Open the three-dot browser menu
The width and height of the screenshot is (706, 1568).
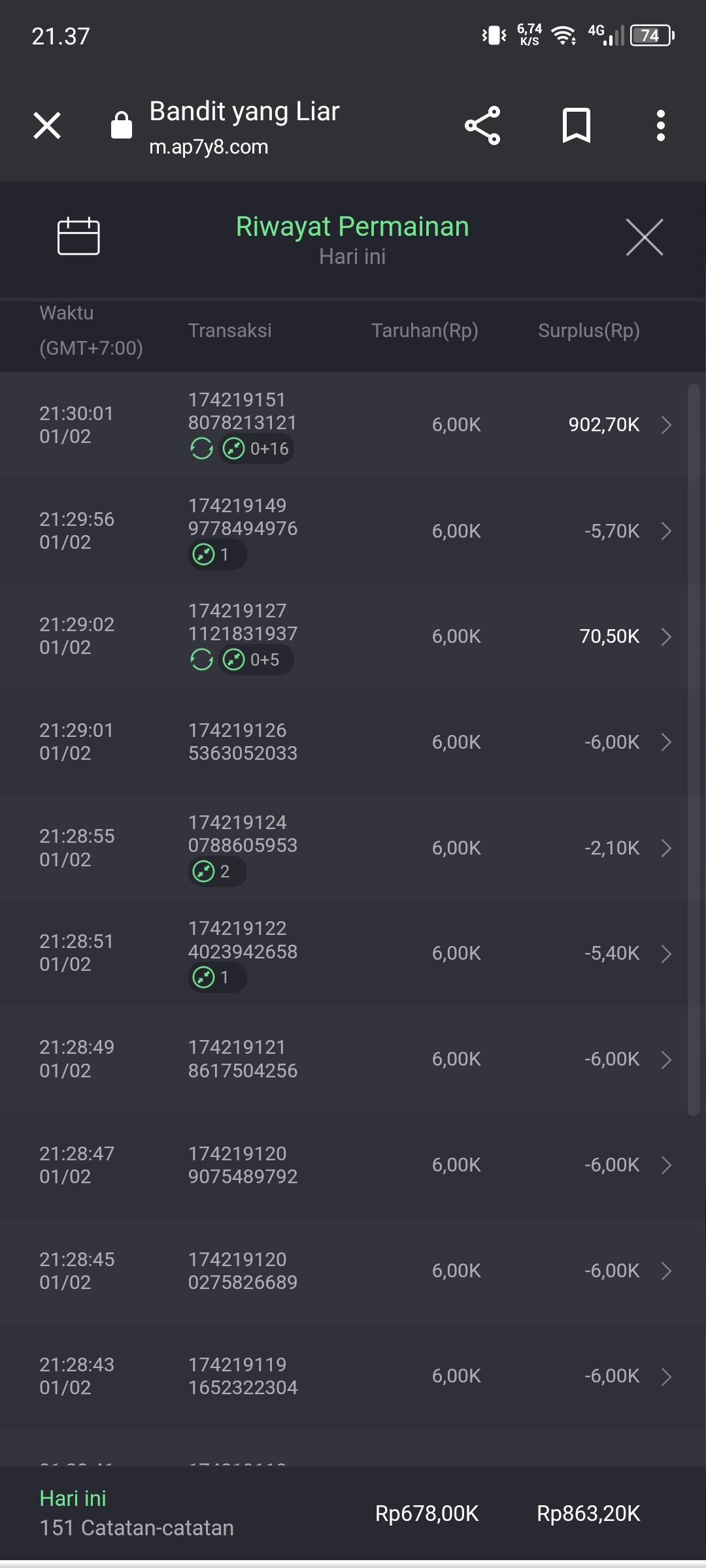click(661, 125)
